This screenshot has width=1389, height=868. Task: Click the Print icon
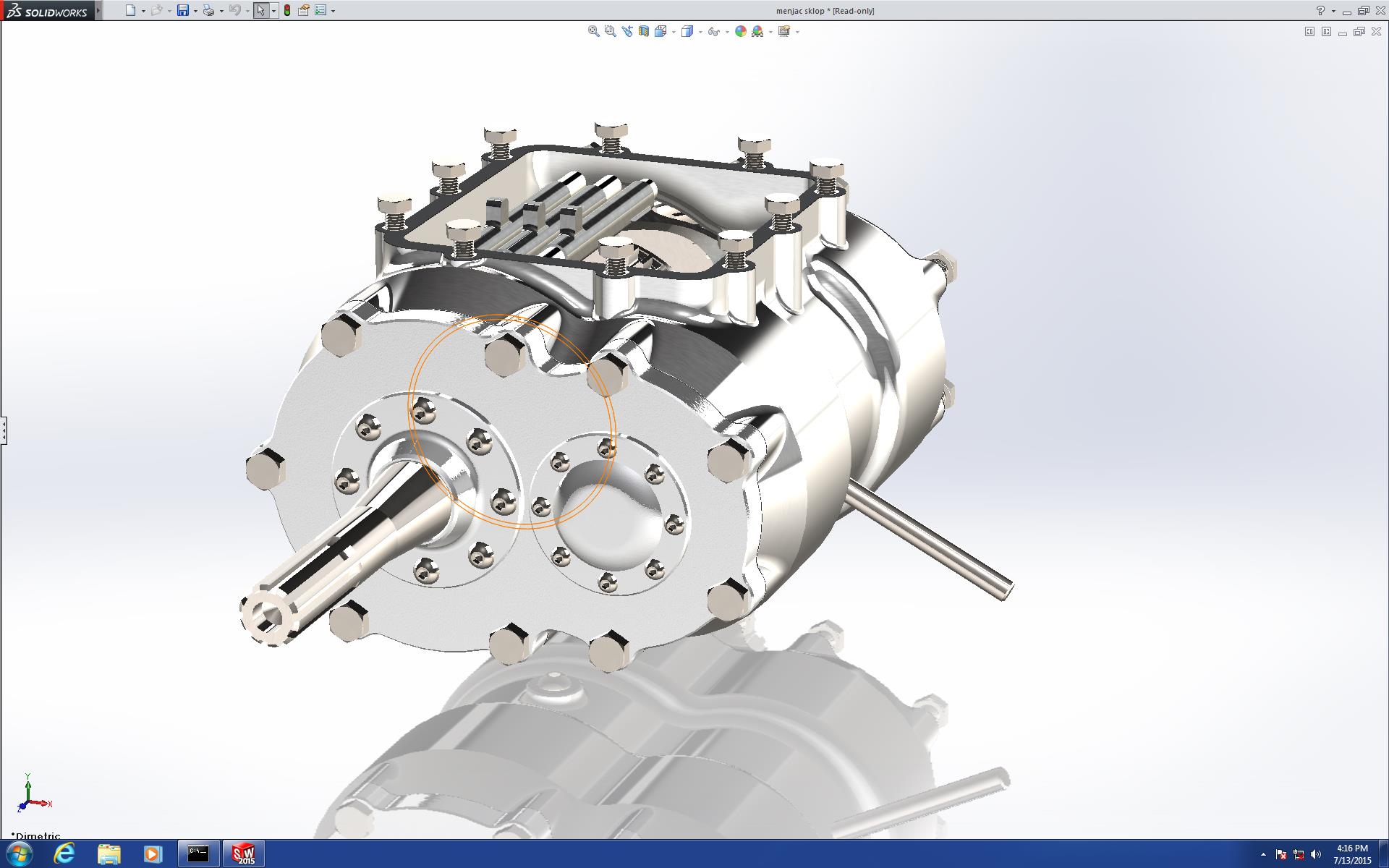click(208, 10)
